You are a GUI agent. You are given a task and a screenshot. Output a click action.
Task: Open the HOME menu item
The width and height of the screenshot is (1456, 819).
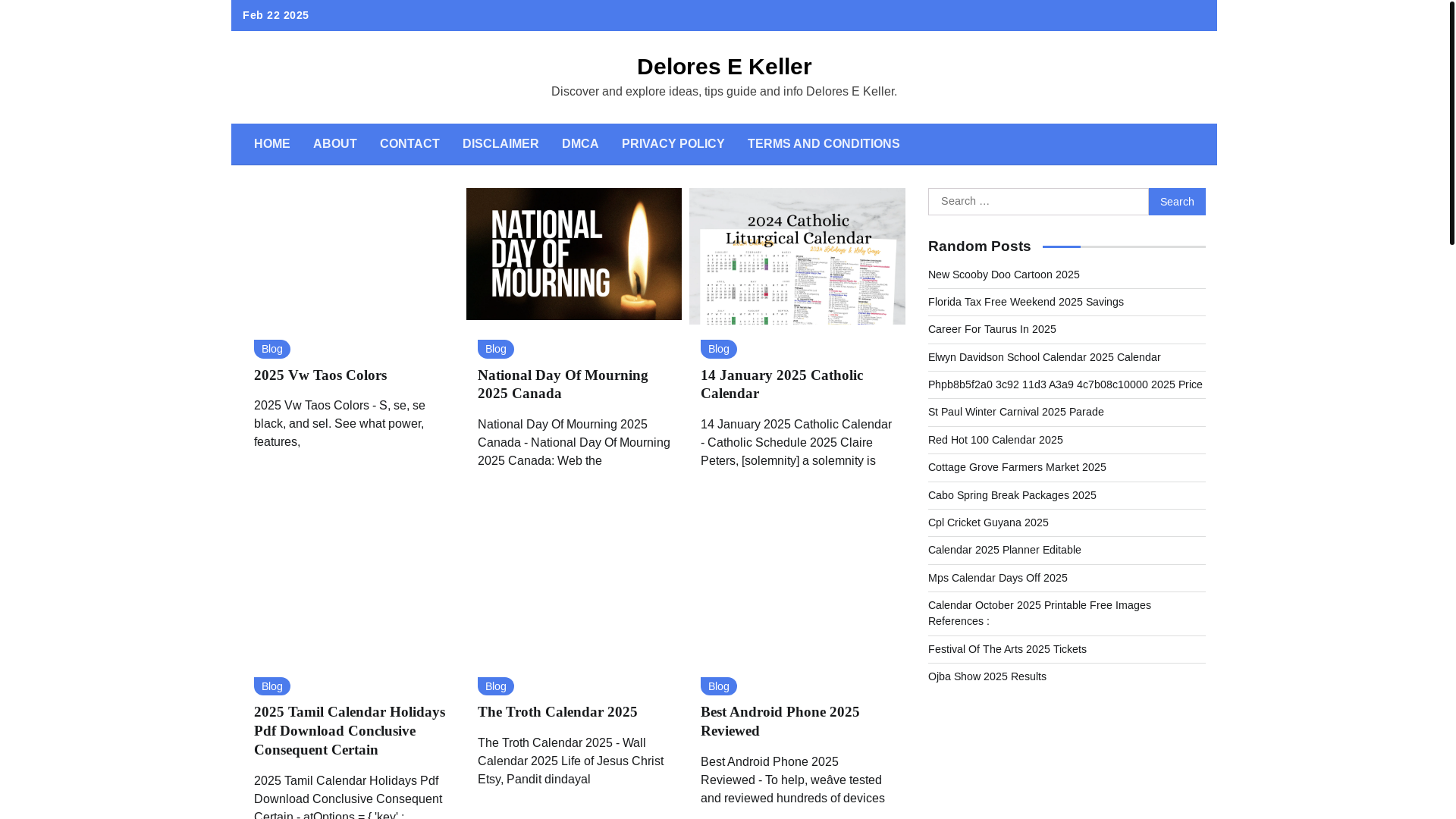[x=271, y=144]
